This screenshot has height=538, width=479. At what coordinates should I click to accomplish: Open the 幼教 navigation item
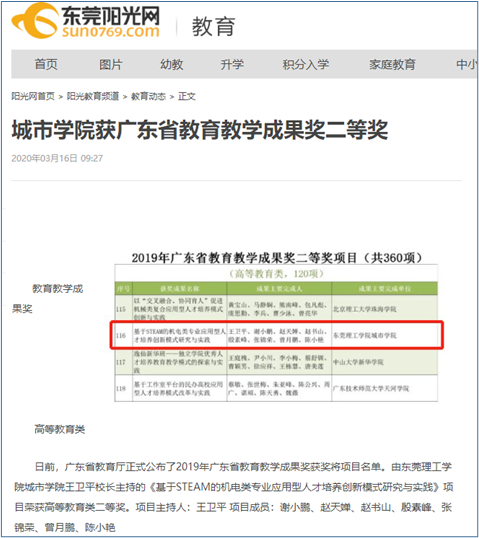[172, 64]
